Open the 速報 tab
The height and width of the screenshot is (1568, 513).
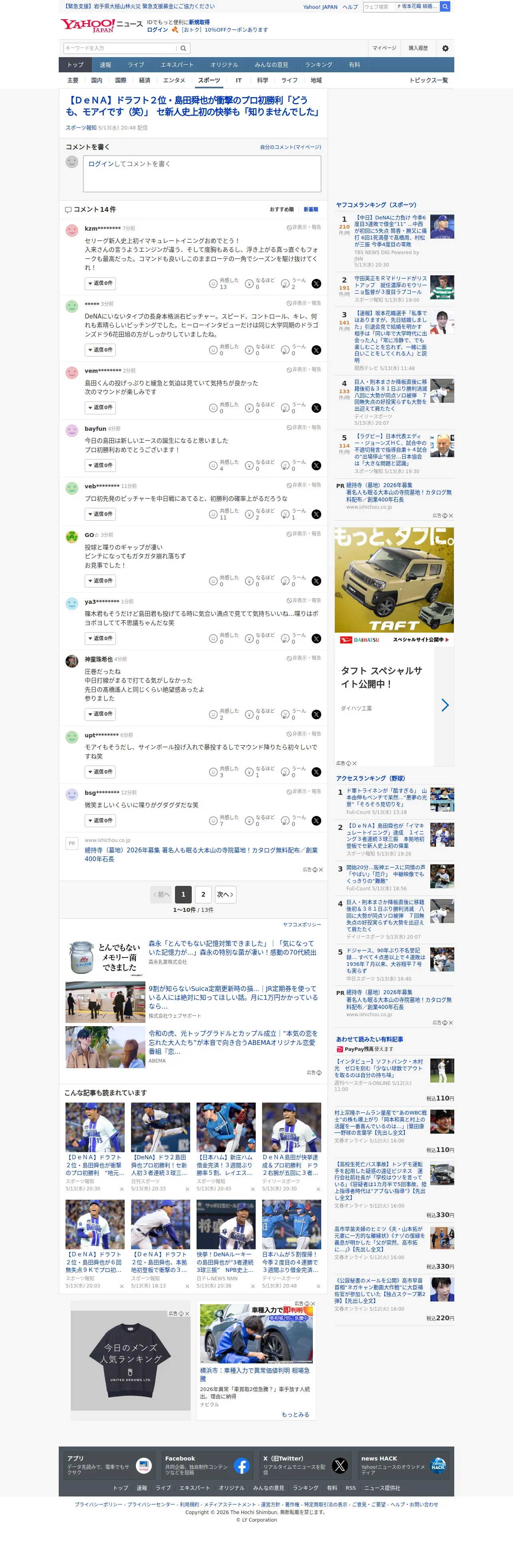pos(105,64)
